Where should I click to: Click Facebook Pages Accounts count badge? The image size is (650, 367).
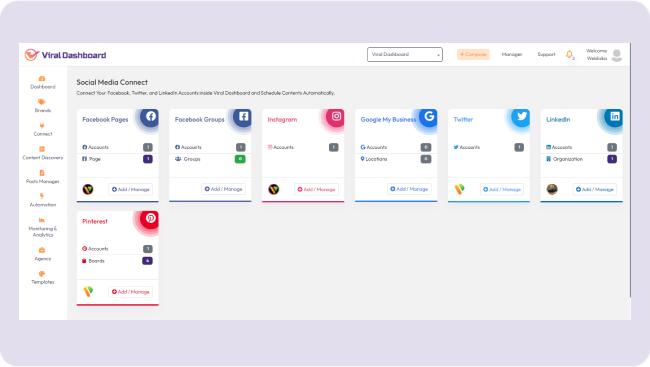[148, 147]
